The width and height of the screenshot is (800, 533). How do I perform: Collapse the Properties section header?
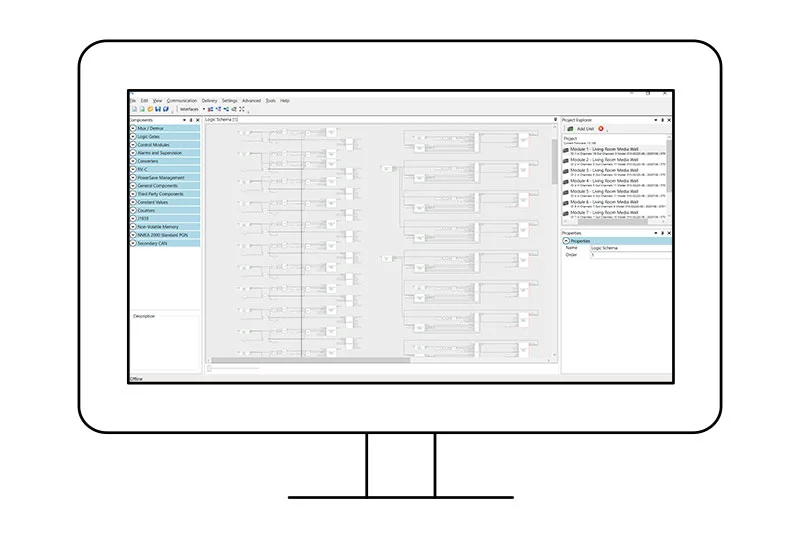click(x=566, y=241)
